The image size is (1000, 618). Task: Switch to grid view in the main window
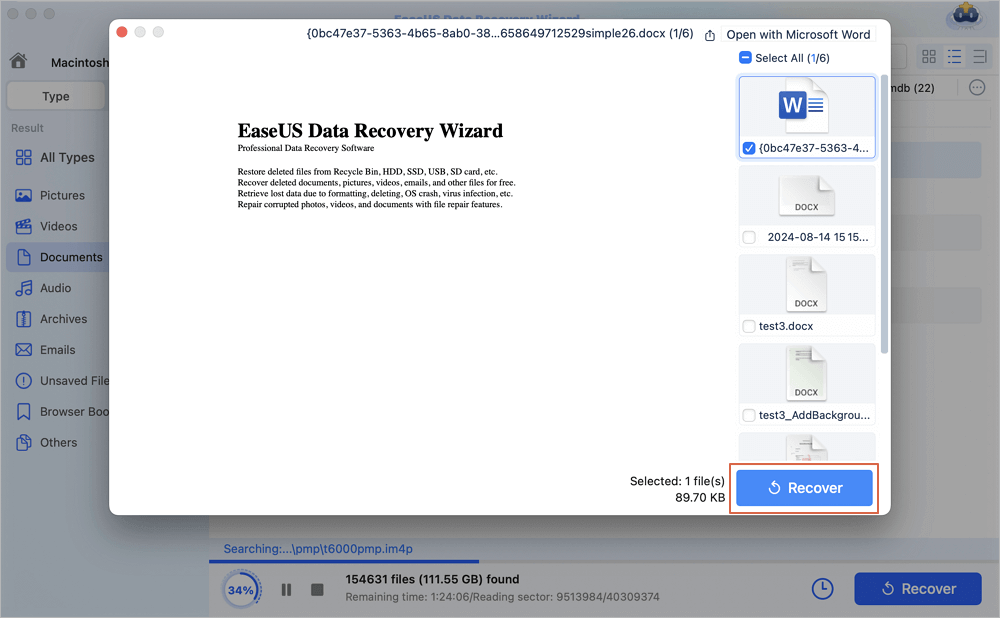click(929, 57)
